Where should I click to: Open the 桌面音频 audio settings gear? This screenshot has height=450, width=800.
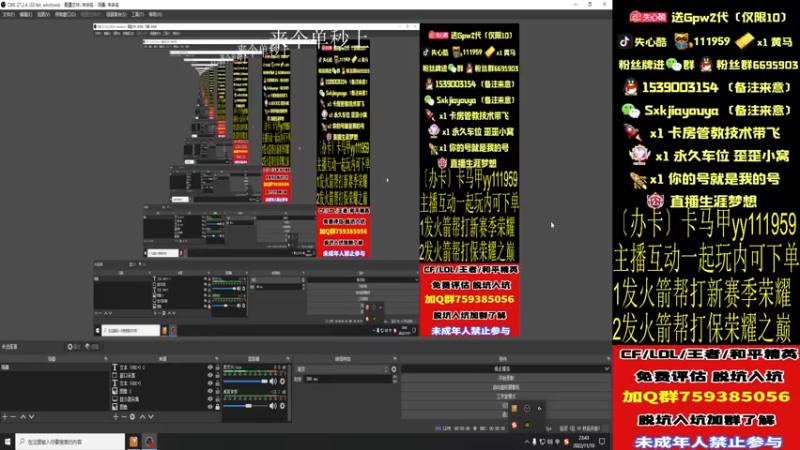tap(283, 406)
